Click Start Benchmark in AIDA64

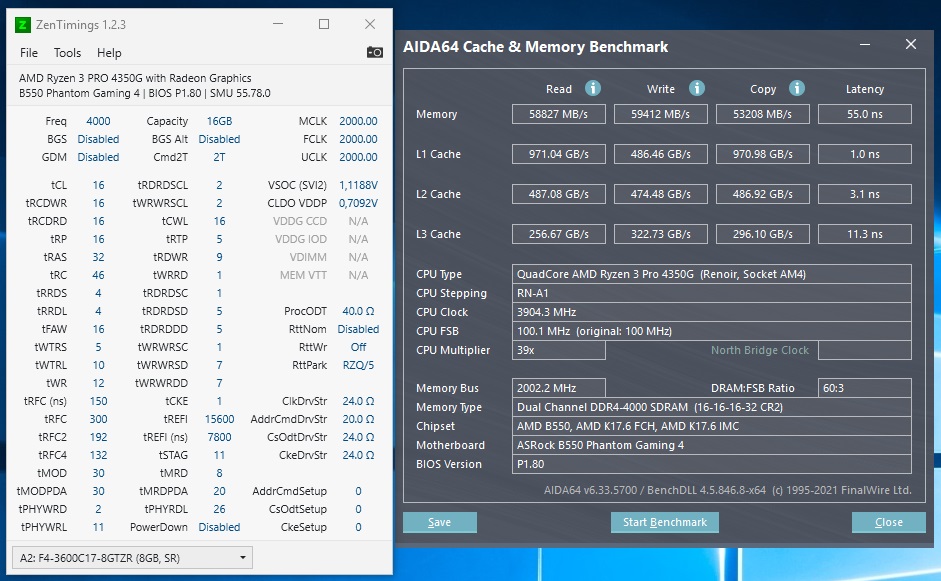pos(664,522)
